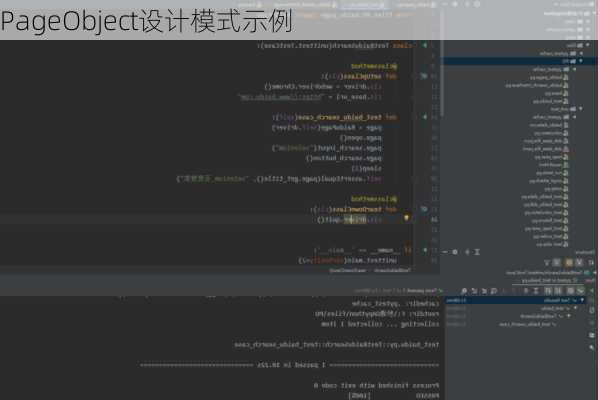This screenshot has width=598, height=400.
Task: Toggle show passed tests in Run toolbar
Action: click(580, 291)
